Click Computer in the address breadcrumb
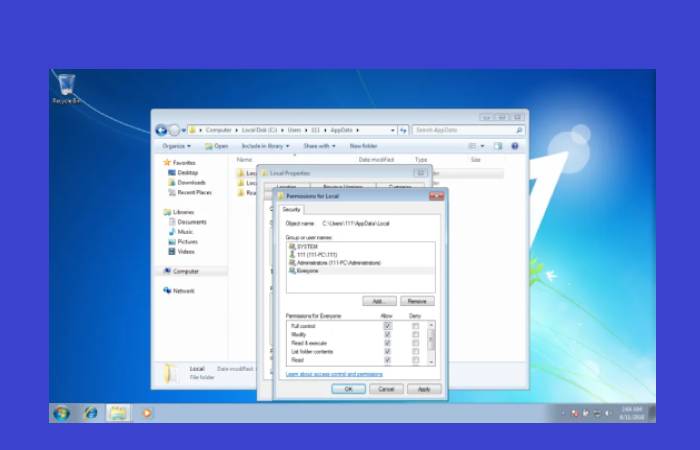Viewport: 700px width, 450px height. coord(218,130)
